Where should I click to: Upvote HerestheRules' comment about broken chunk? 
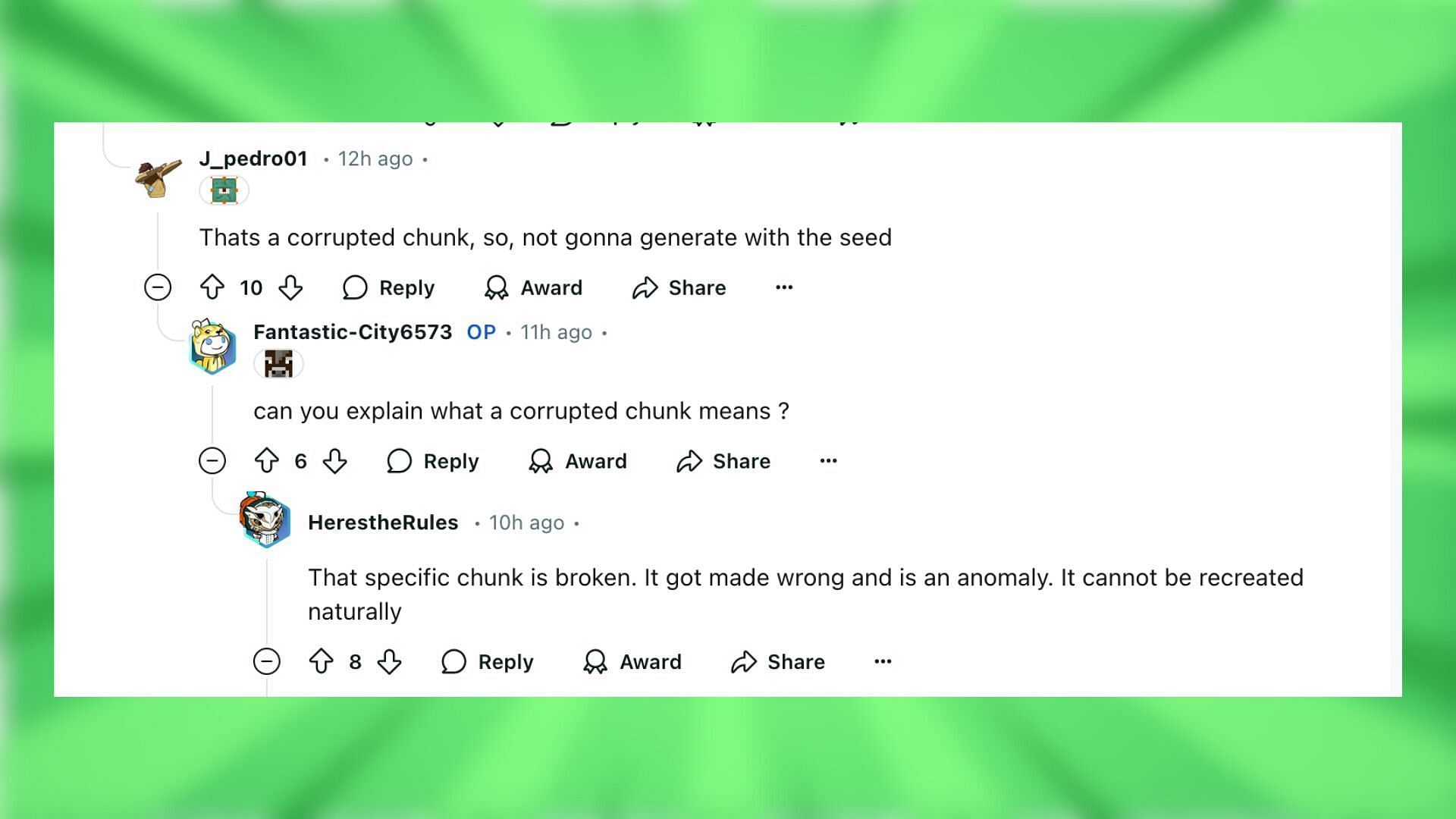tap(321, 661)
